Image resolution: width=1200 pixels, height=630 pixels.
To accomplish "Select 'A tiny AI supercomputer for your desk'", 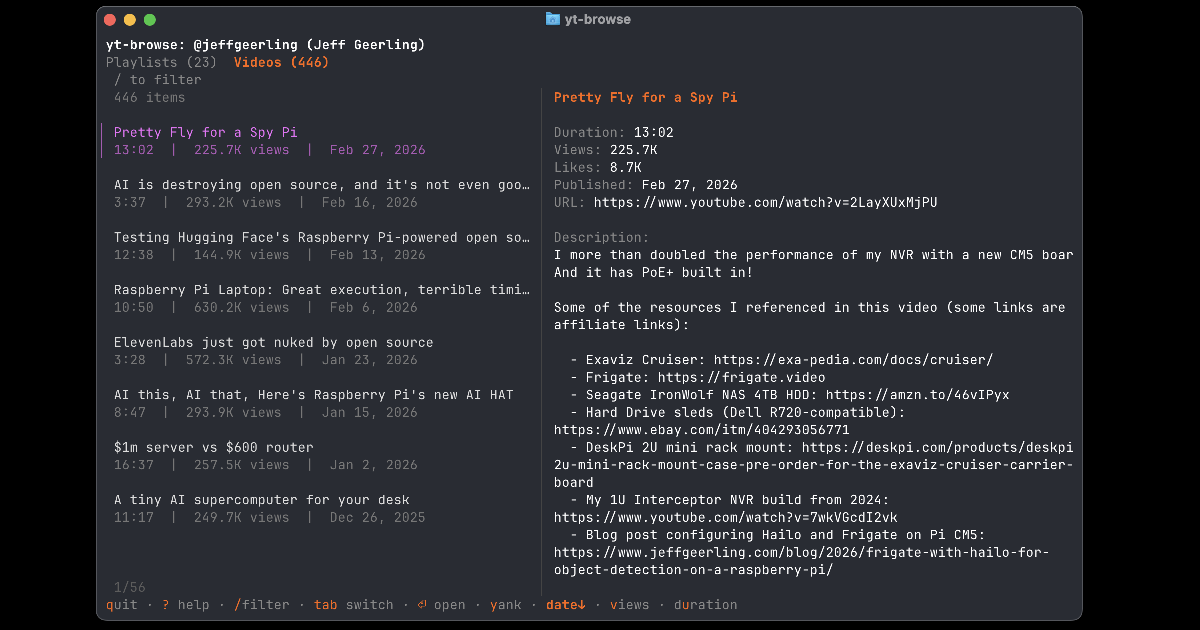I will pyautogui.click(x=261, y=500).
